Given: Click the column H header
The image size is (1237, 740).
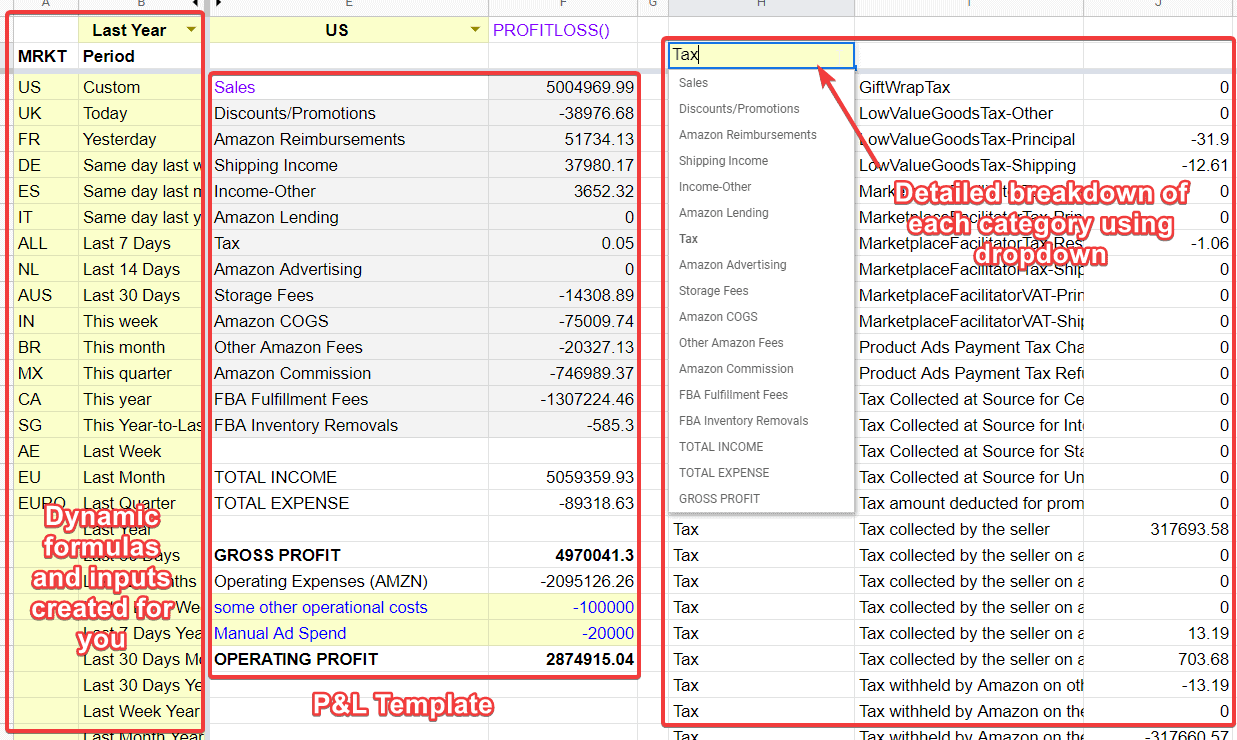Looking at the screenshot, I should (761, 7).
